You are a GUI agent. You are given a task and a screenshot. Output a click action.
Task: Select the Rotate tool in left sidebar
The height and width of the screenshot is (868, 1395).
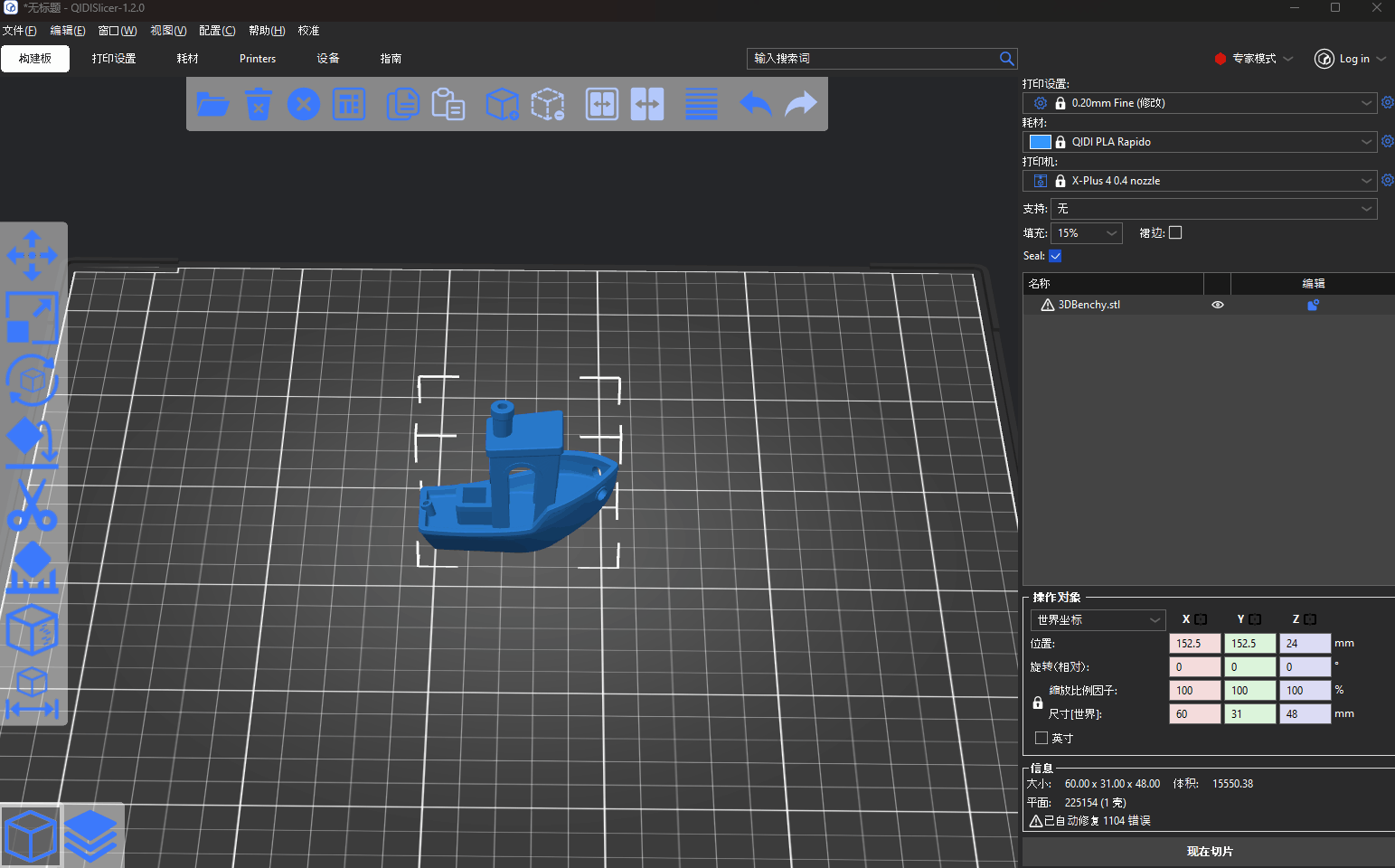(33, 380)
